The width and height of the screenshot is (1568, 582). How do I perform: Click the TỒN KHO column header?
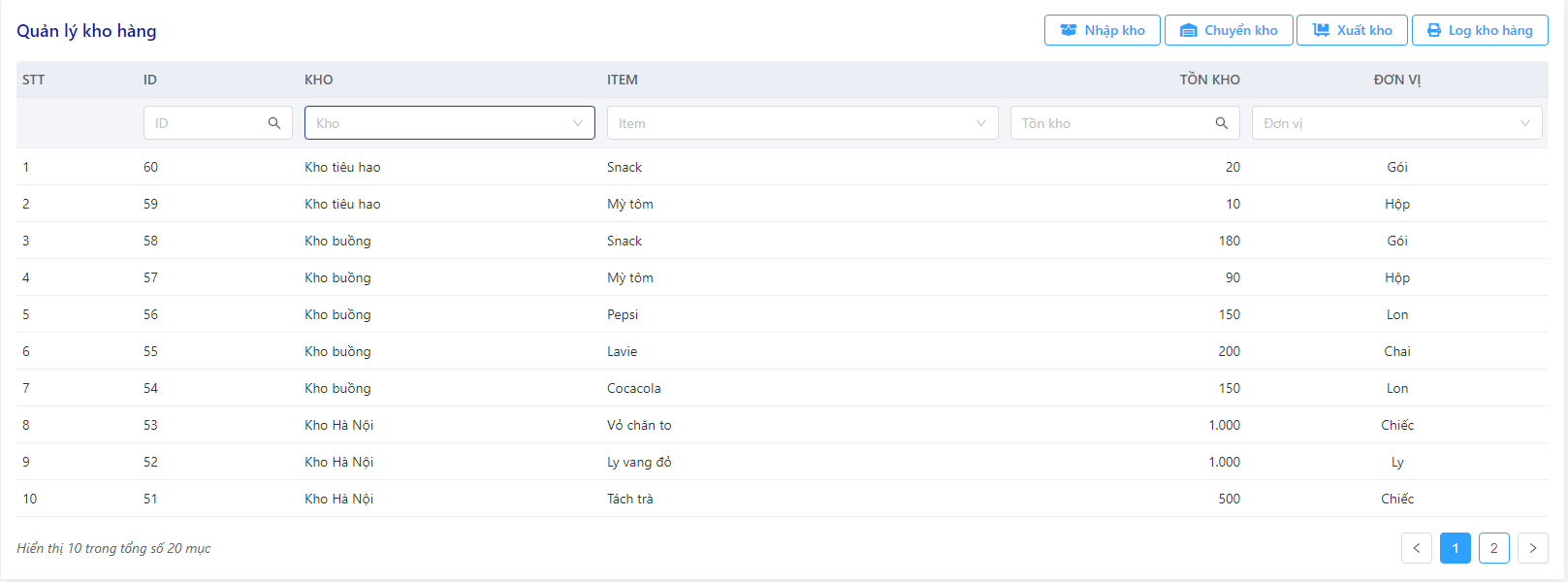[x=1209, y=80]
